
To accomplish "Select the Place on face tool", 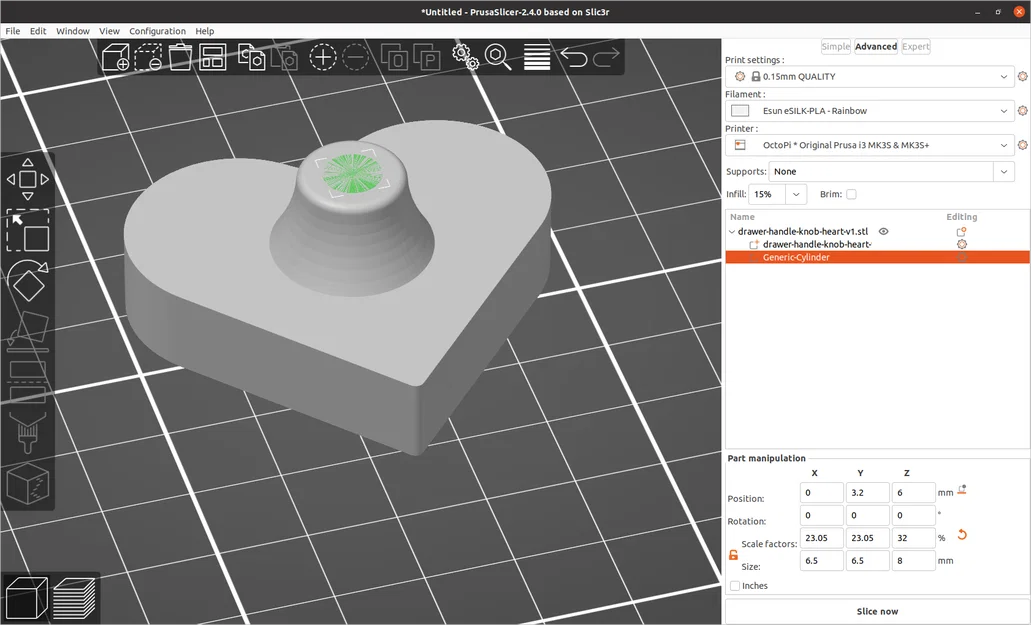I will [x=28, y=331].
